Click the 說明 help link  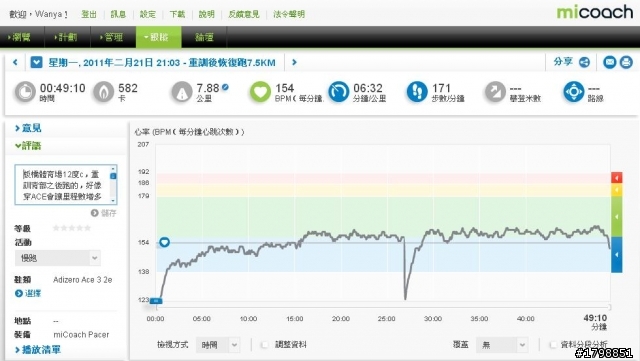[207, 14]
